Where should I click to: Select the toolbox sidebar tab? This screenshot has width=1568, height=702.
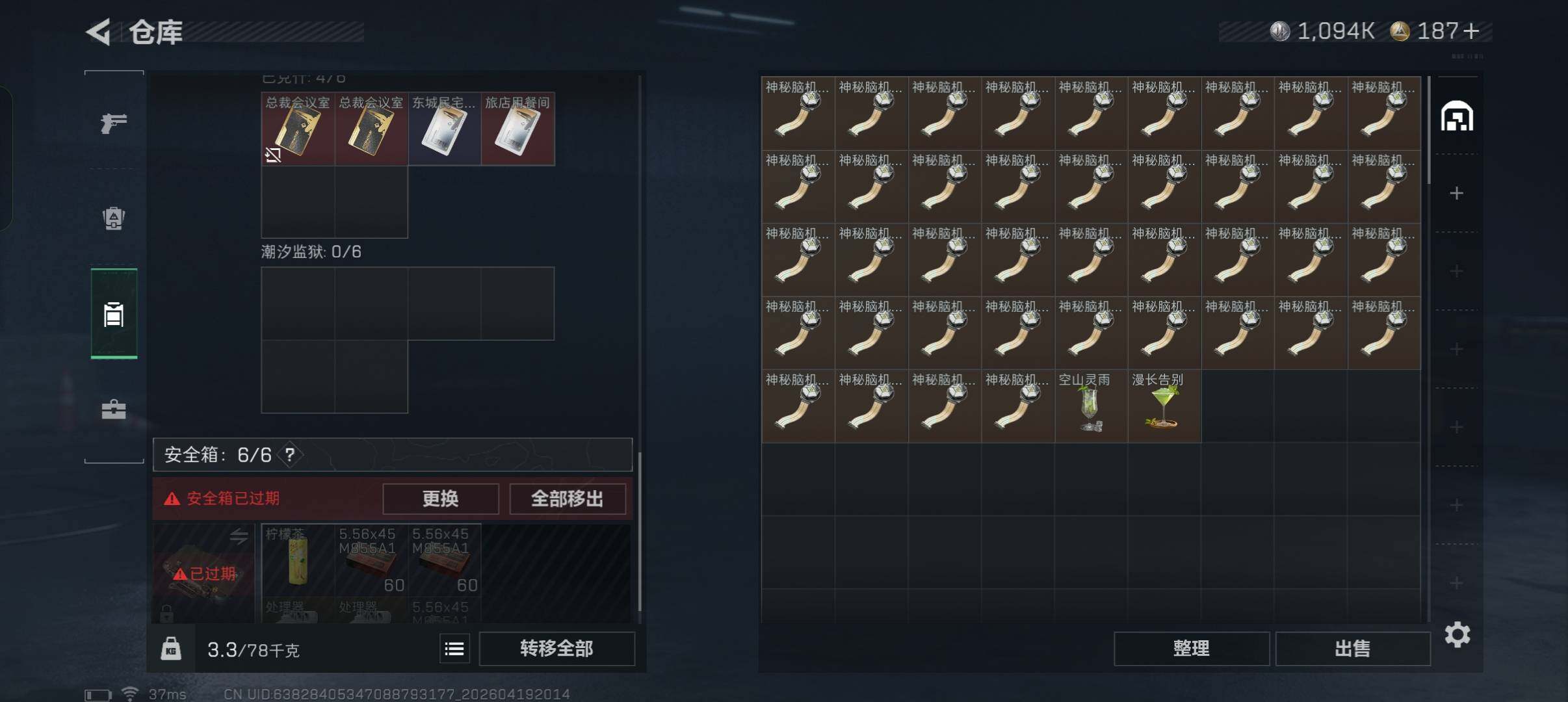click(x=114, y=409)
